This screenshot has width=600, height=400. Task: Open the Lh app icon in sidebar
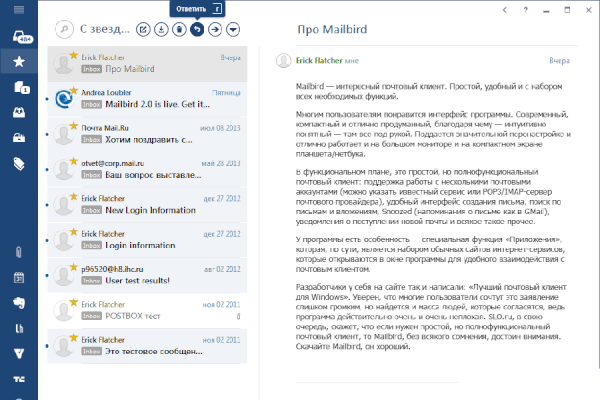click(x=19, y=328)
